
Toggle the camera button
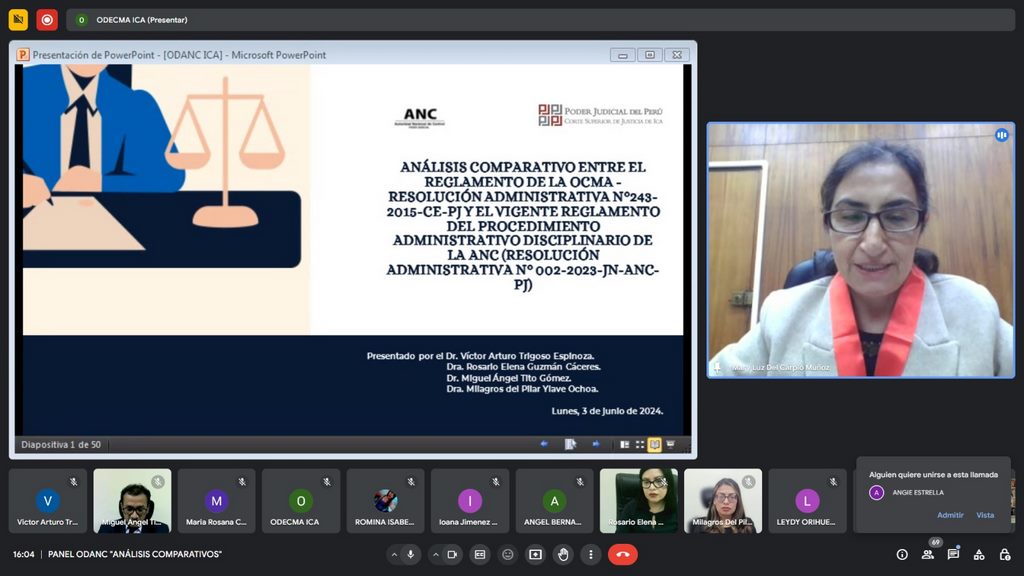452,554
